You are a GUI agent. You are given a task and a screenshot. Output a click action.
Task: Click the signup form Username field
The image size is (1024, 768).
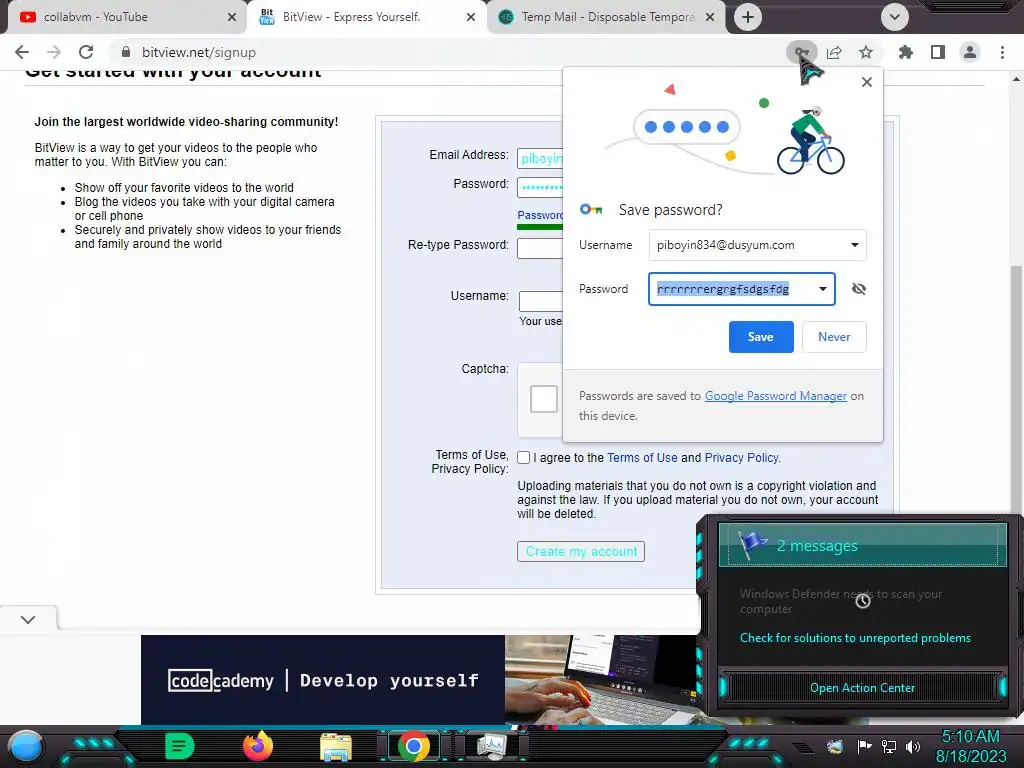point(541,301)
